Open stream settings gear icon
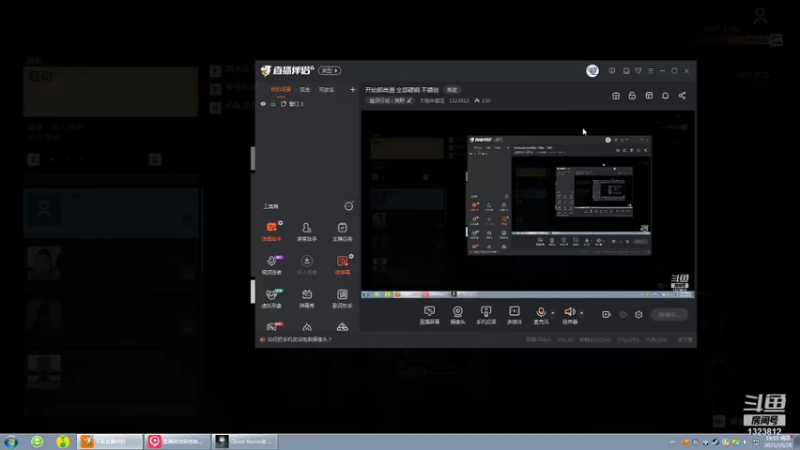The height and width of the screenshot is (450, 800). (639, 315)
